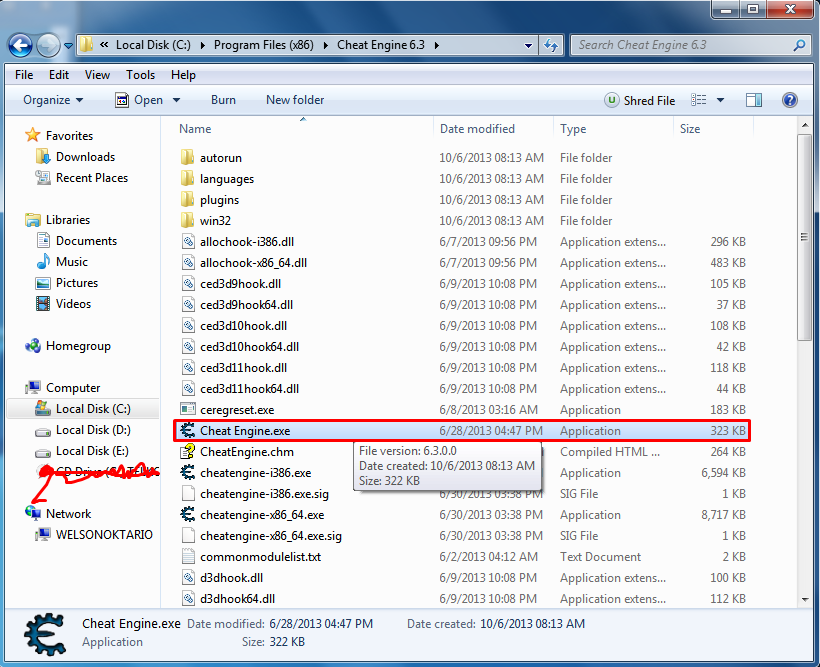820x667 pixels.
Task: Click the refresh icon beside address bar
Action: tap(551, 46)
